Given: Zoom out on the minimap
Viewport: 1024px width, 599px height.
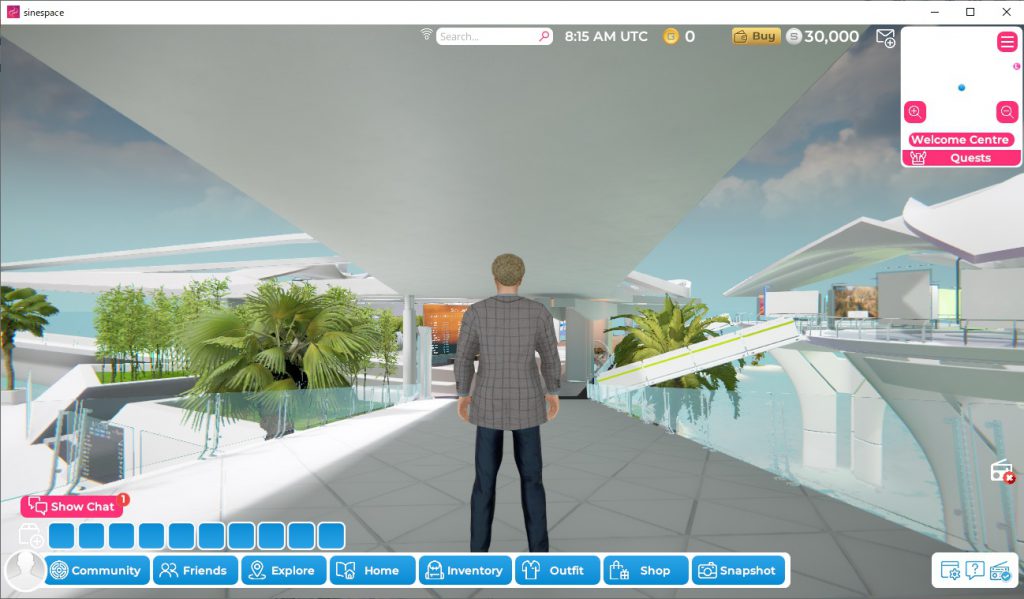Looking at the screenshot, I should (1007, 112).
